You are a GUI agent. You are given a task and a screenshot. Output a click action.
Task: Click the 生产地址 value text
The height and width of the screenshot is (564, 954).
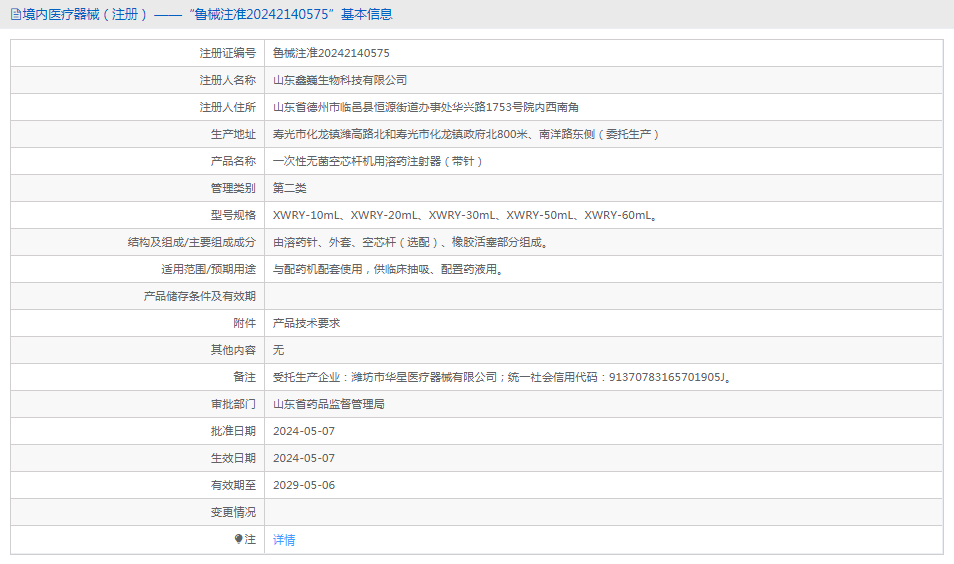[465, 134]
